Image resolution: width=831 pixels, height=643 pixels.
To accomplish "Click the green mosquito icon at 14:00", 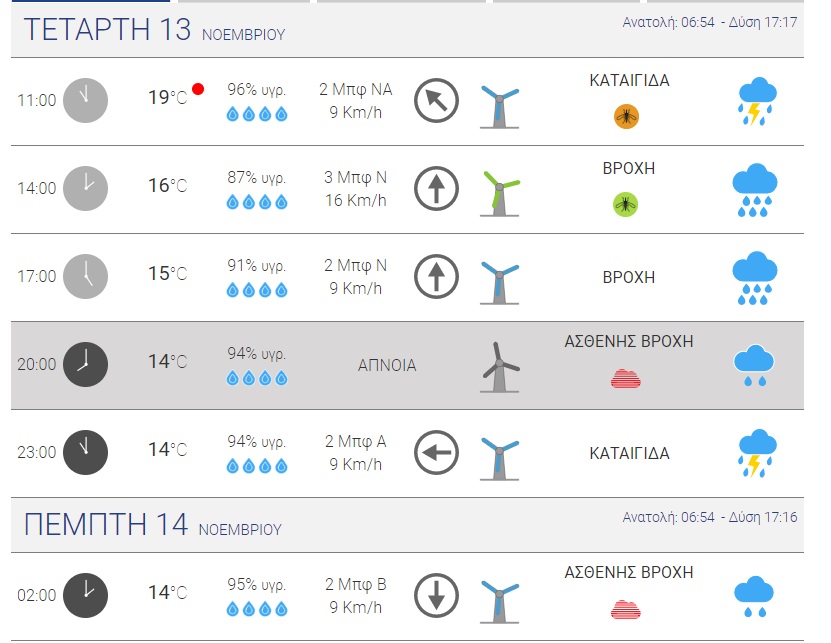I will pos(626,205).
